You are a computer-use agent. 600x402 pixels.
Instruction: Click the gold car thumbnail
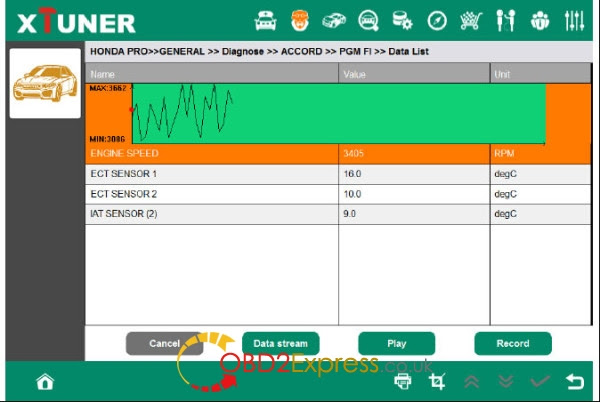(45, 83)
